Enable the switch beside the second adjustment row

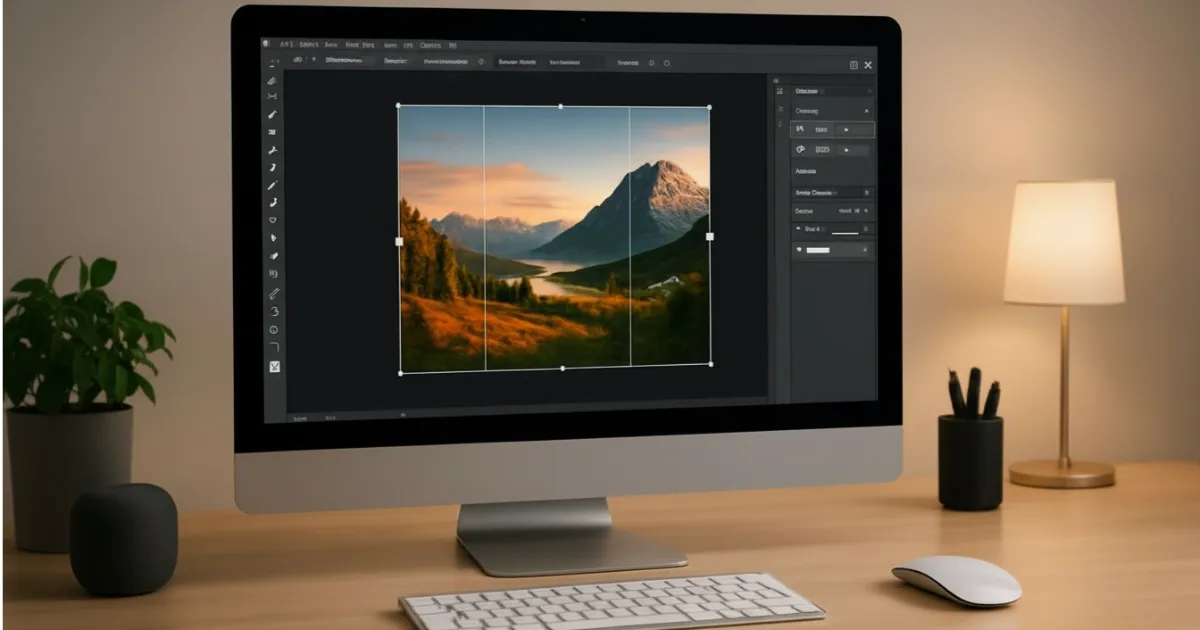point(846,150)
